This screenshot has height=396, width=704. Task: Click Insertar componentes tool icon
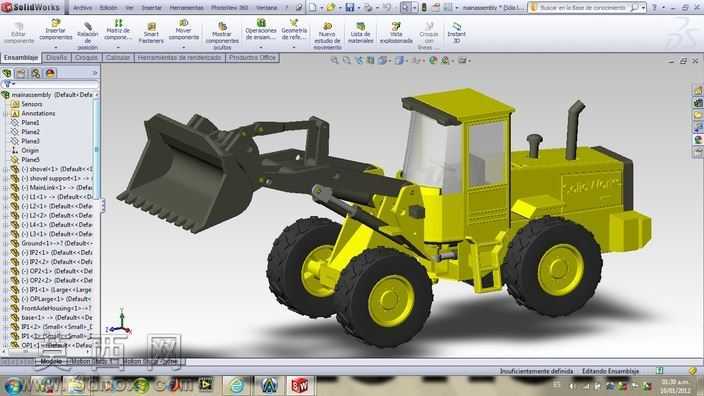(56, 23)
